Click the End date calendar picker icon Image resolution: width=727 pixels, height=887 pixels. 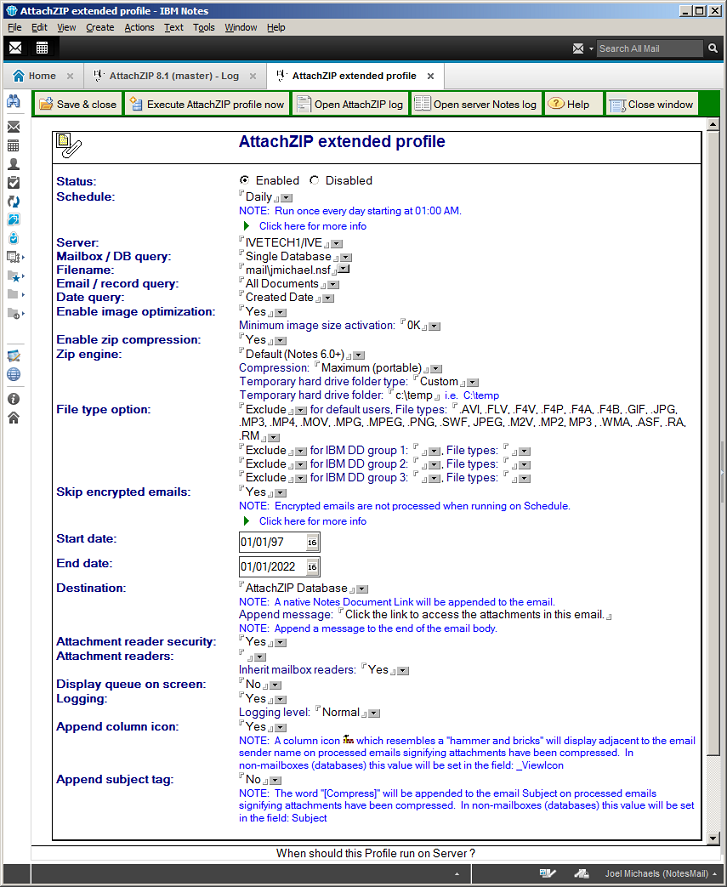[x=312, y=567]
